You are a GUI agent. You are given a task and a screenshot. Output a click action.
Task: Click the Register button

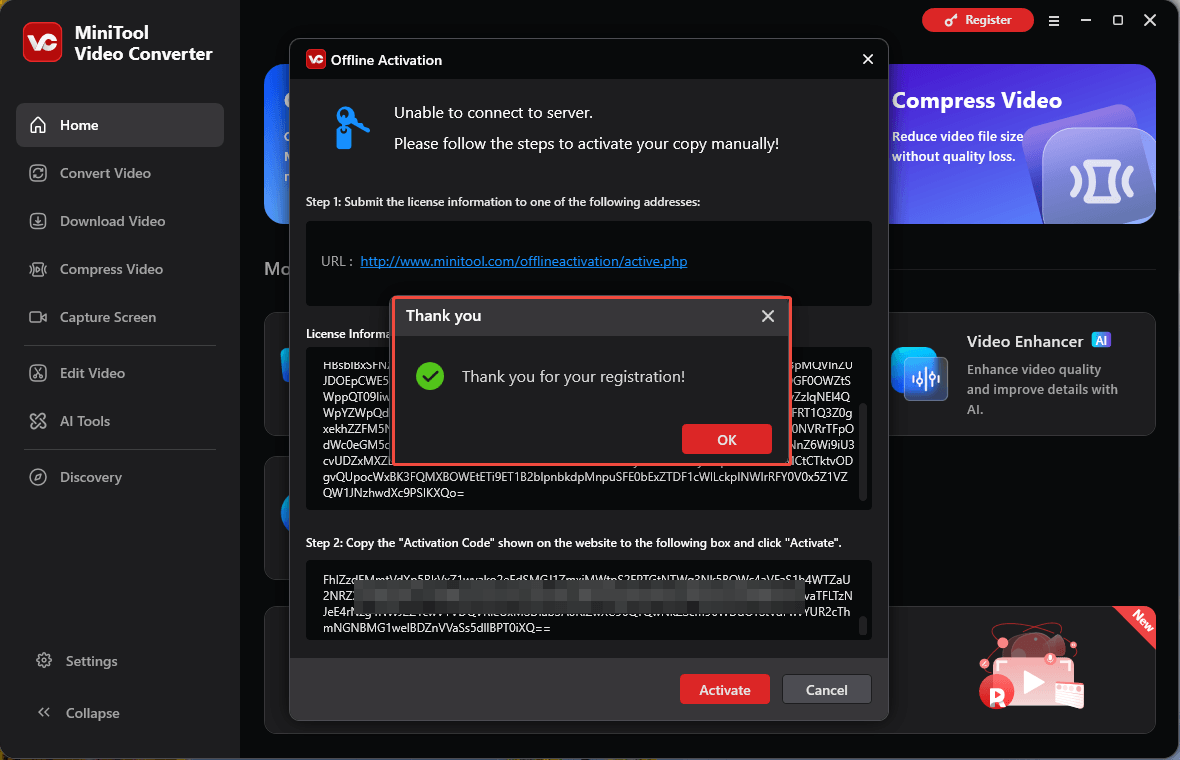coord(978,20)
